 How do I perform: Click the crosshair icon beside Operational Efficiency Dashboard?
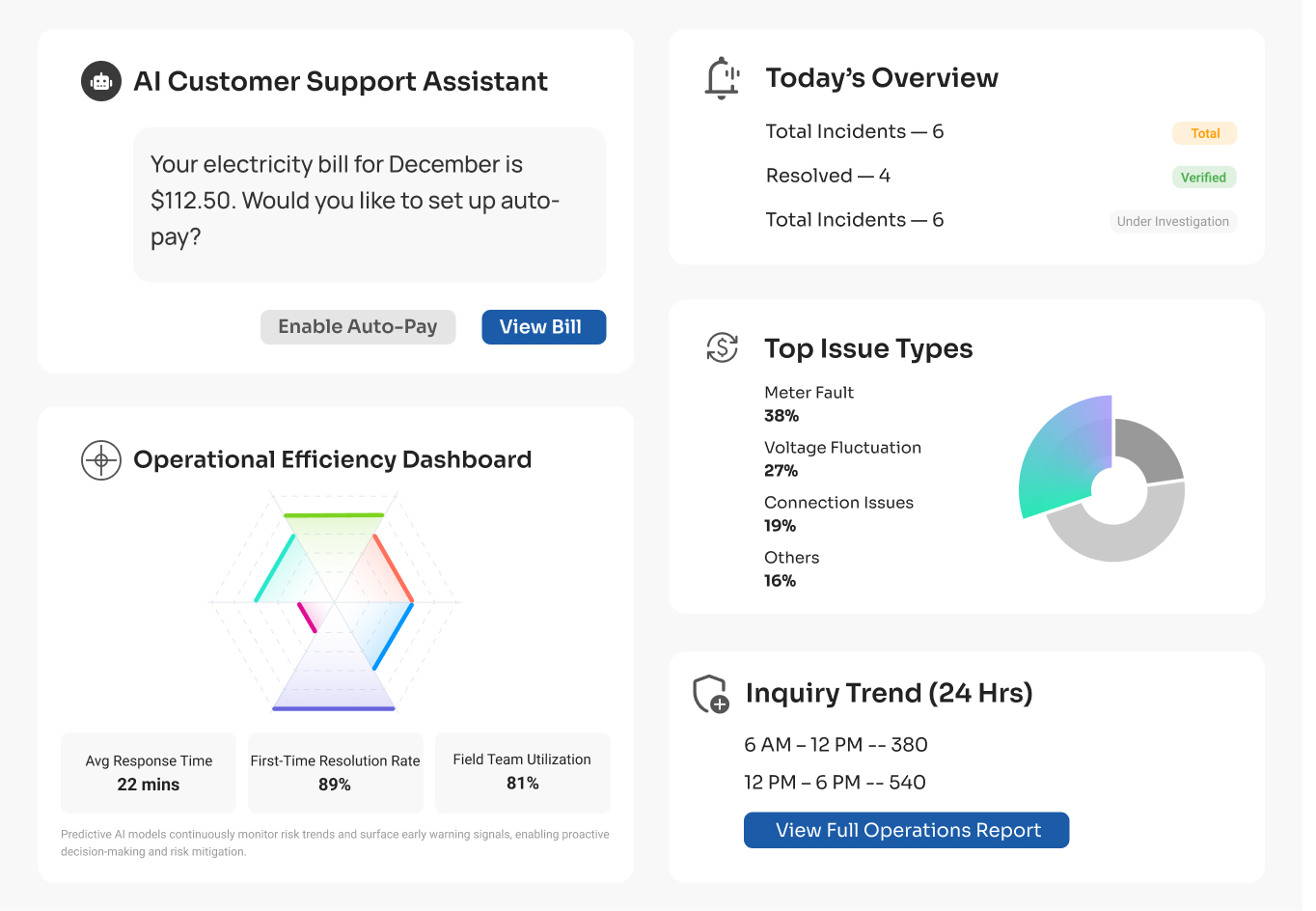(x=101, y=460)
